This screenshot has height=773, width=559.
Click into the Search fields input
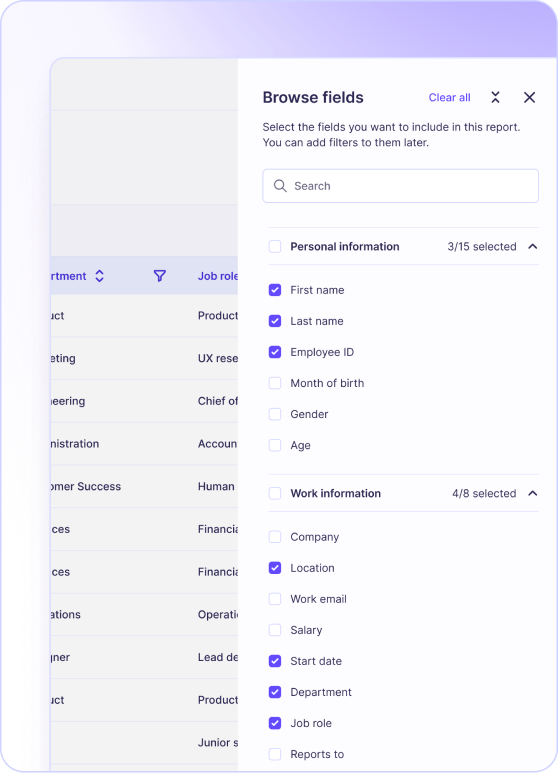[x=400, y=186]
